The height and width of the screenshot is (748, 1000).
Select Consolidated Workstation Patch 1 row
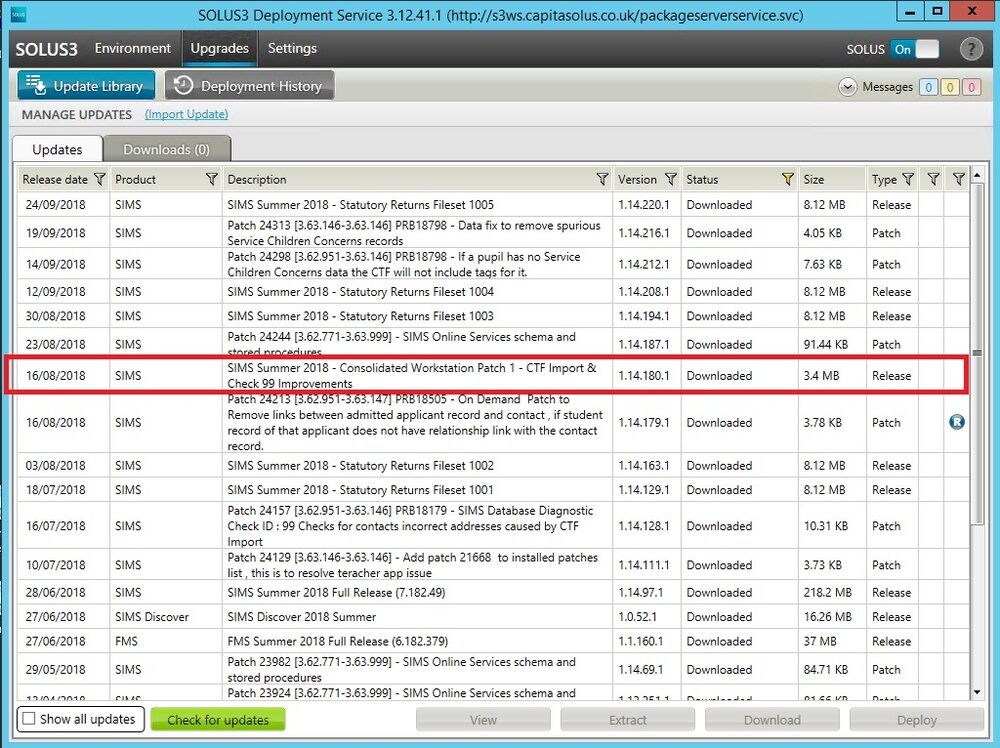[493, 376]
